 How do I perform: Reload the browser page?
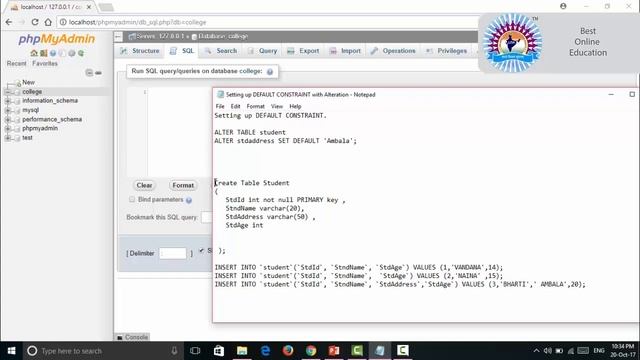click(35, 22)
